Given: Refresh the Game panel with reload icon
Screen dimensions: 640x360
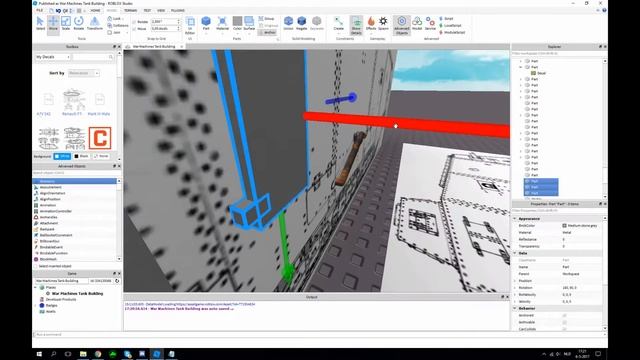Looking at the screenshot, I should click(x=117, y=281).
